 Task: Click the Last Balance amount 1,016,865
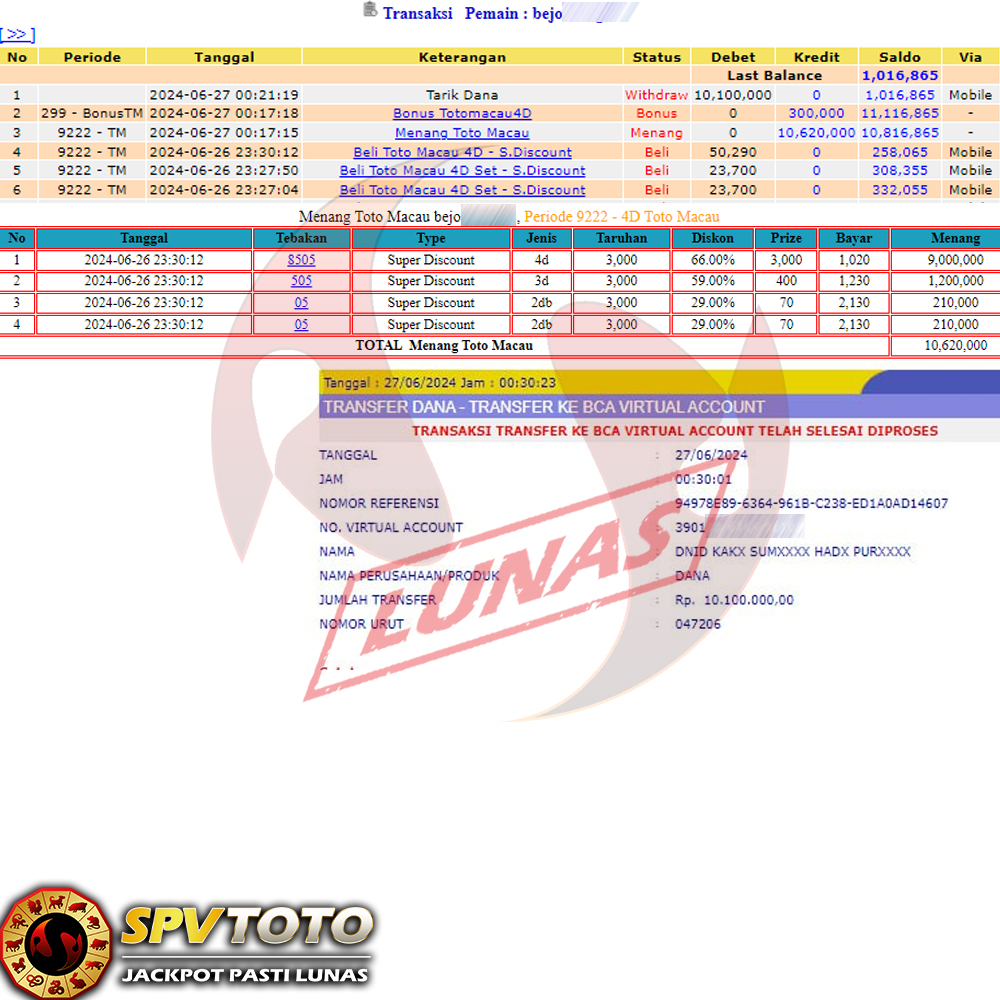(x=900, y=76)
